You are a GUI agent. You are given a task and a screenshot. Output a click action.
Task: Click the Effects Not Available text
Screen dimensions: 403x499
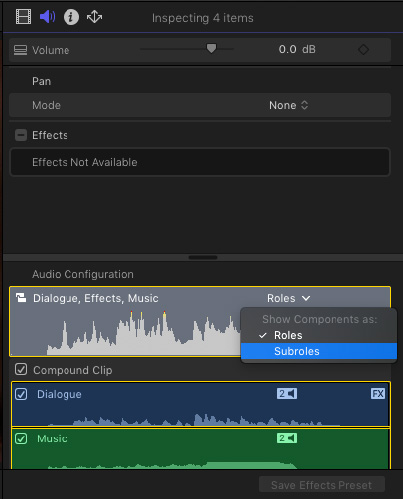click(85, 162)
